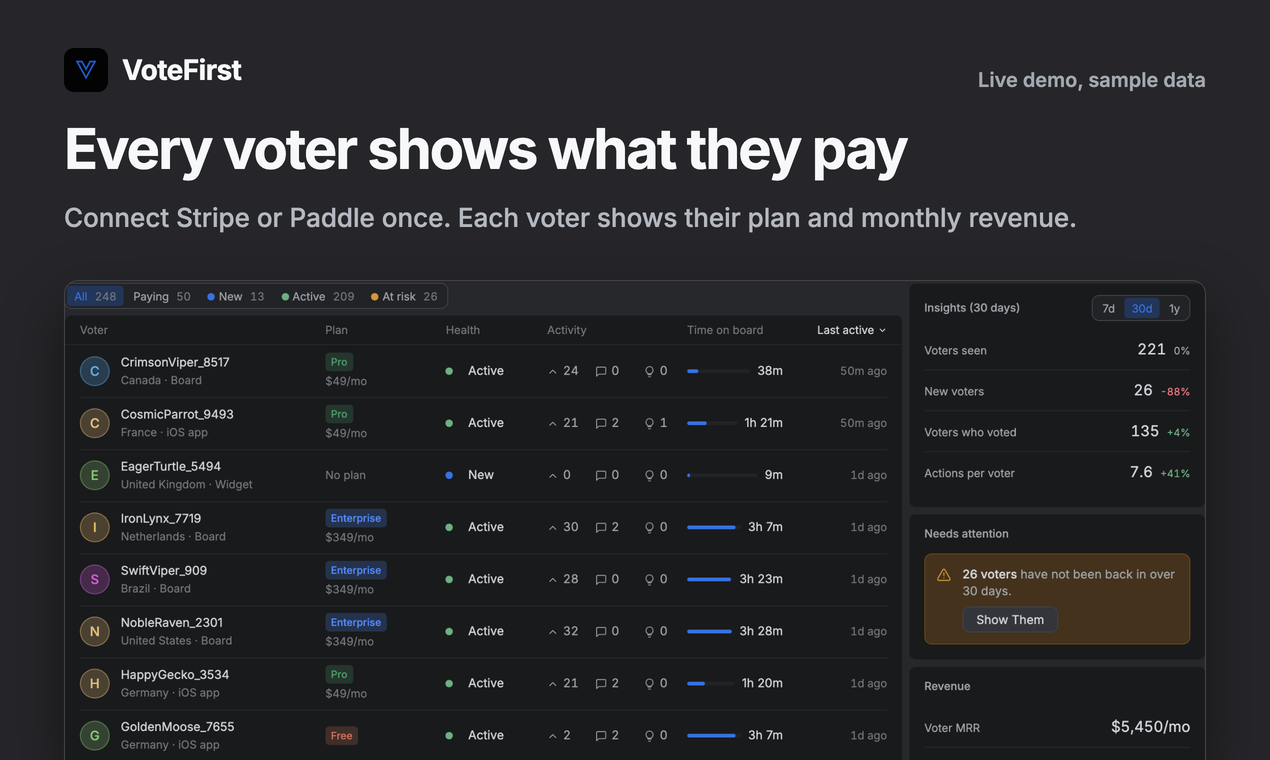Image resolution: width=1270 pixels, height=760 pixels.
Task: Filter to Active 209 voters
Action: click(x=318, y=296)
